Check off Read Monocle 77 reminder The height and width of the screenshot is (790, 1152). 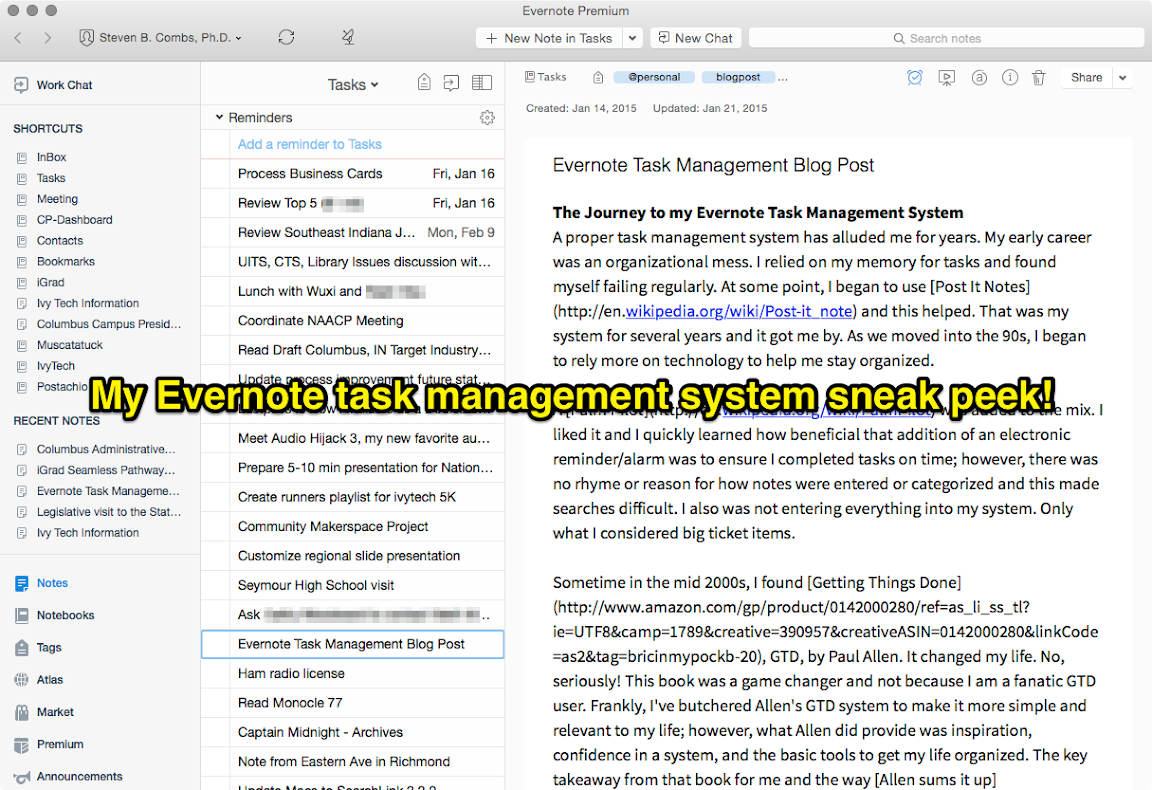[x=215, y=703]
